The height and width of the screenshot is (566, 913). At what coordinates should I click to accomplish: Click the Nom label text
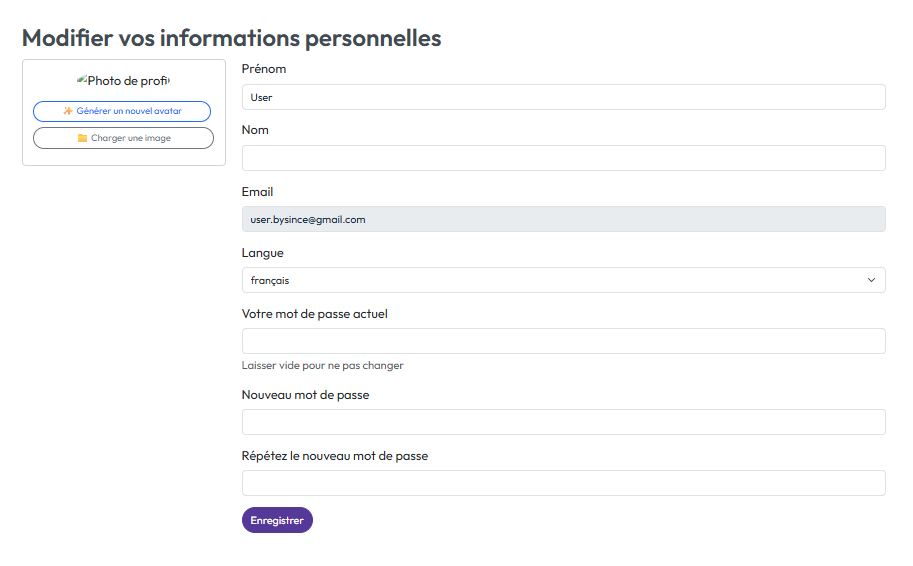255,130
